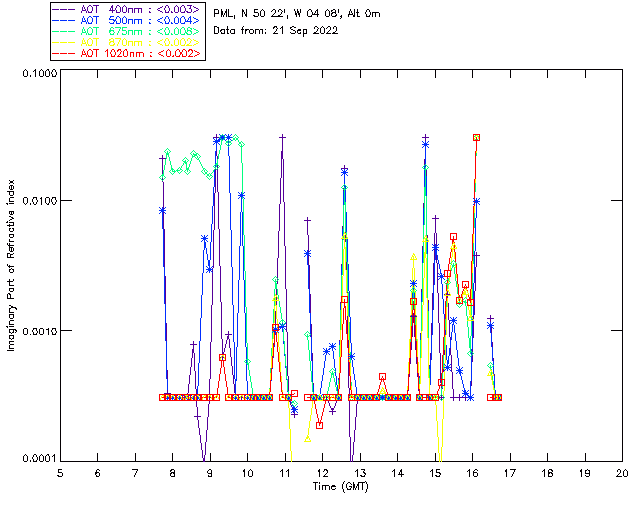Click the AOT 870nm legend entry
The image size is (640, 512).
[x=127, y=42]
